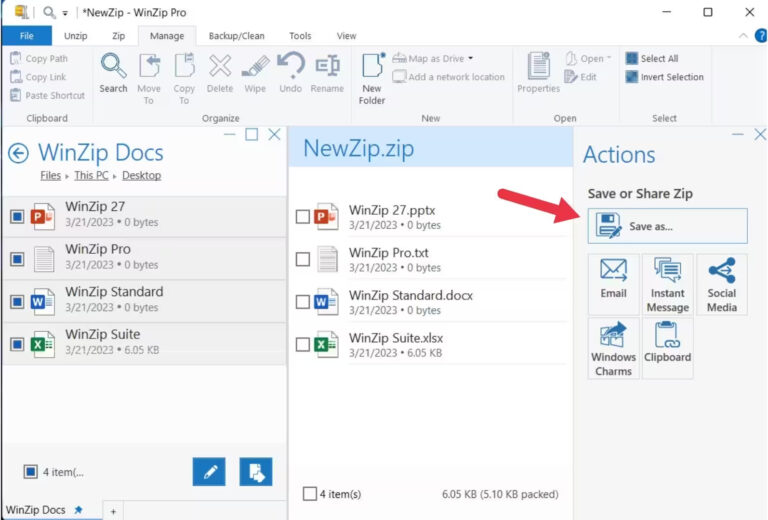
Task: Click the blue pencil edit icon
Action: (x=209, y=472)
